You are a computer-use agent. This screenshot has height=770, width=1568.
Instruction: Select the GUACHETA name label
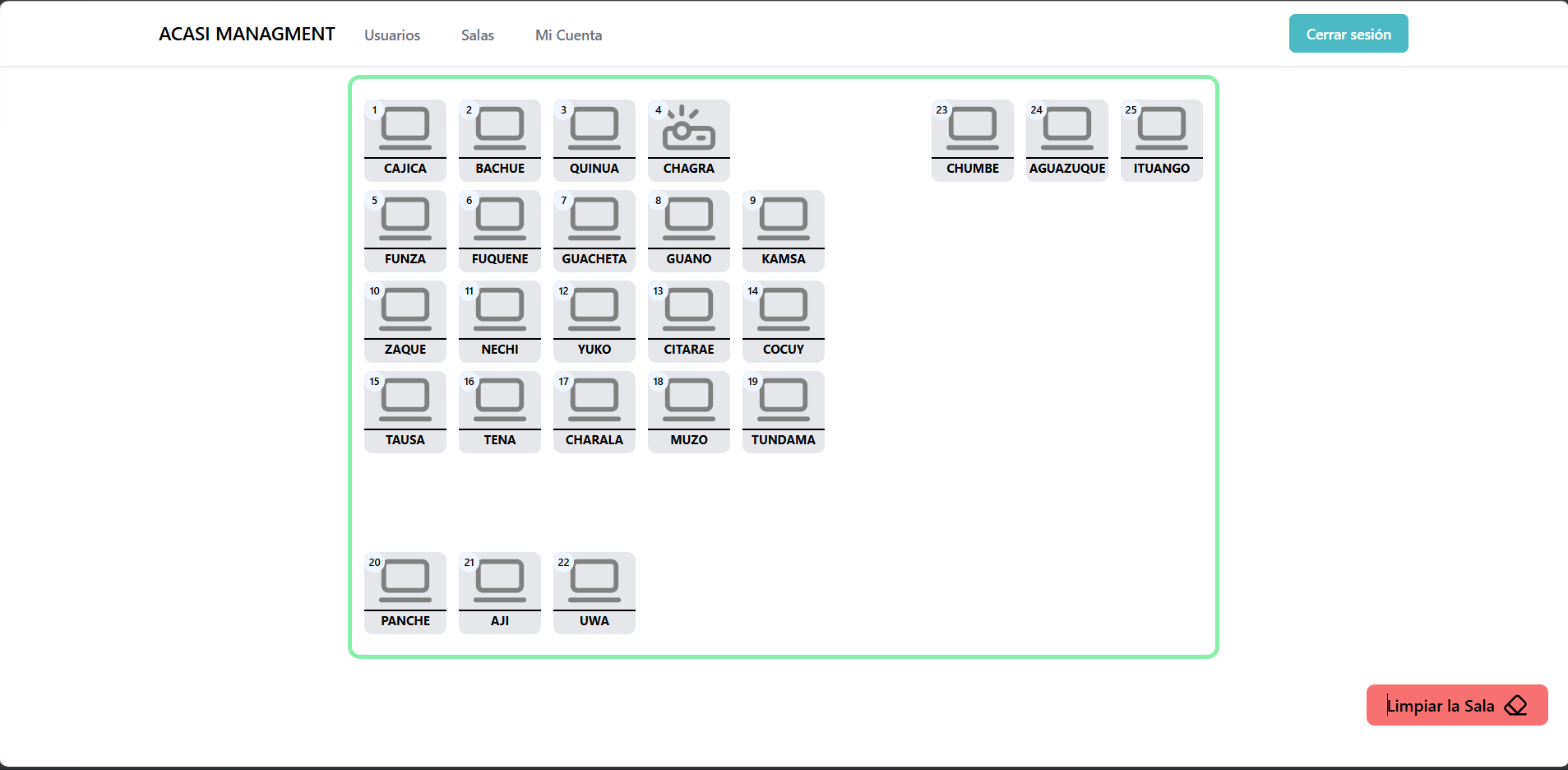(594, 259)
